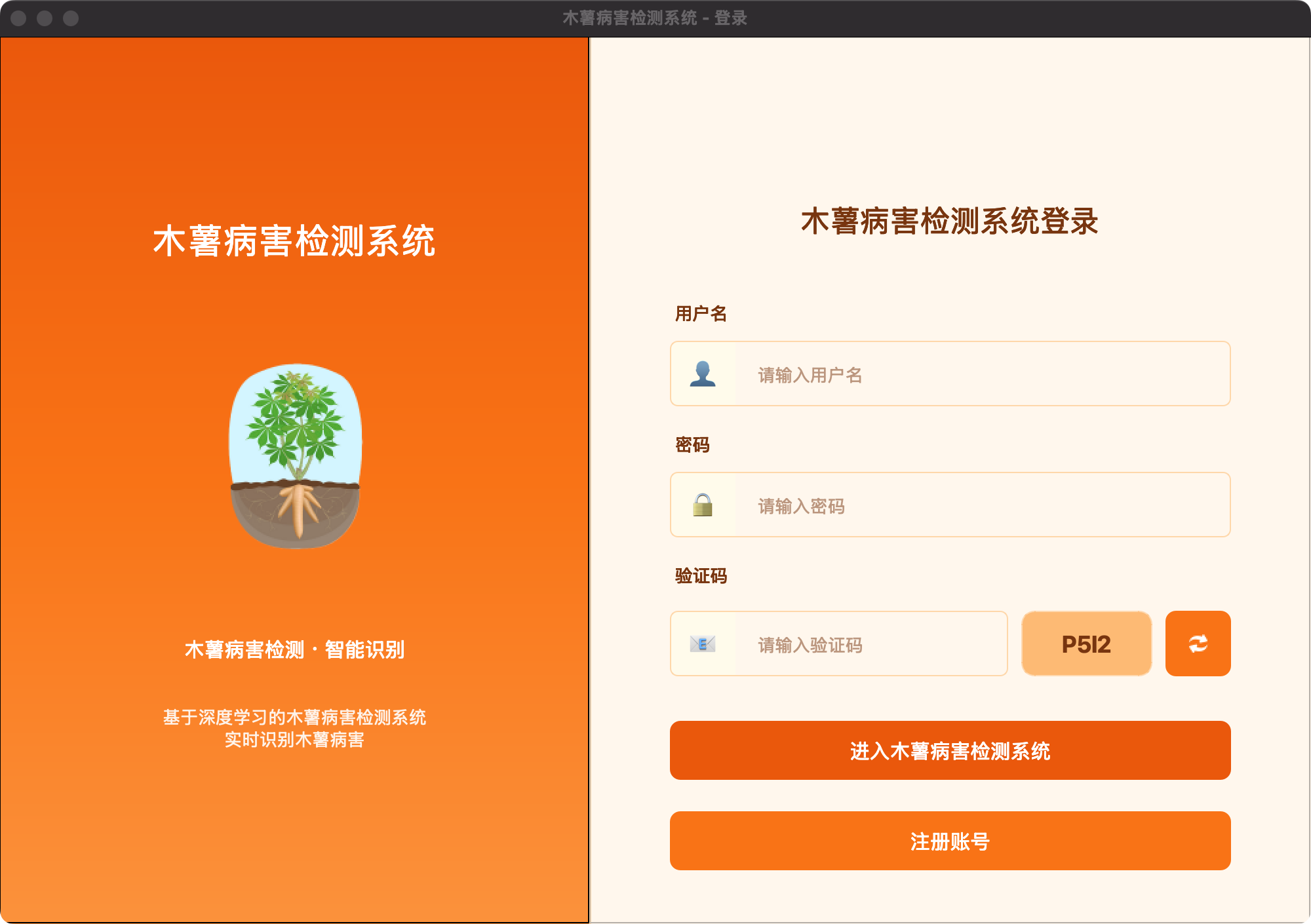Click the padlock icon in password field
The image size is (1311, 924).
(x=703, y=505)
